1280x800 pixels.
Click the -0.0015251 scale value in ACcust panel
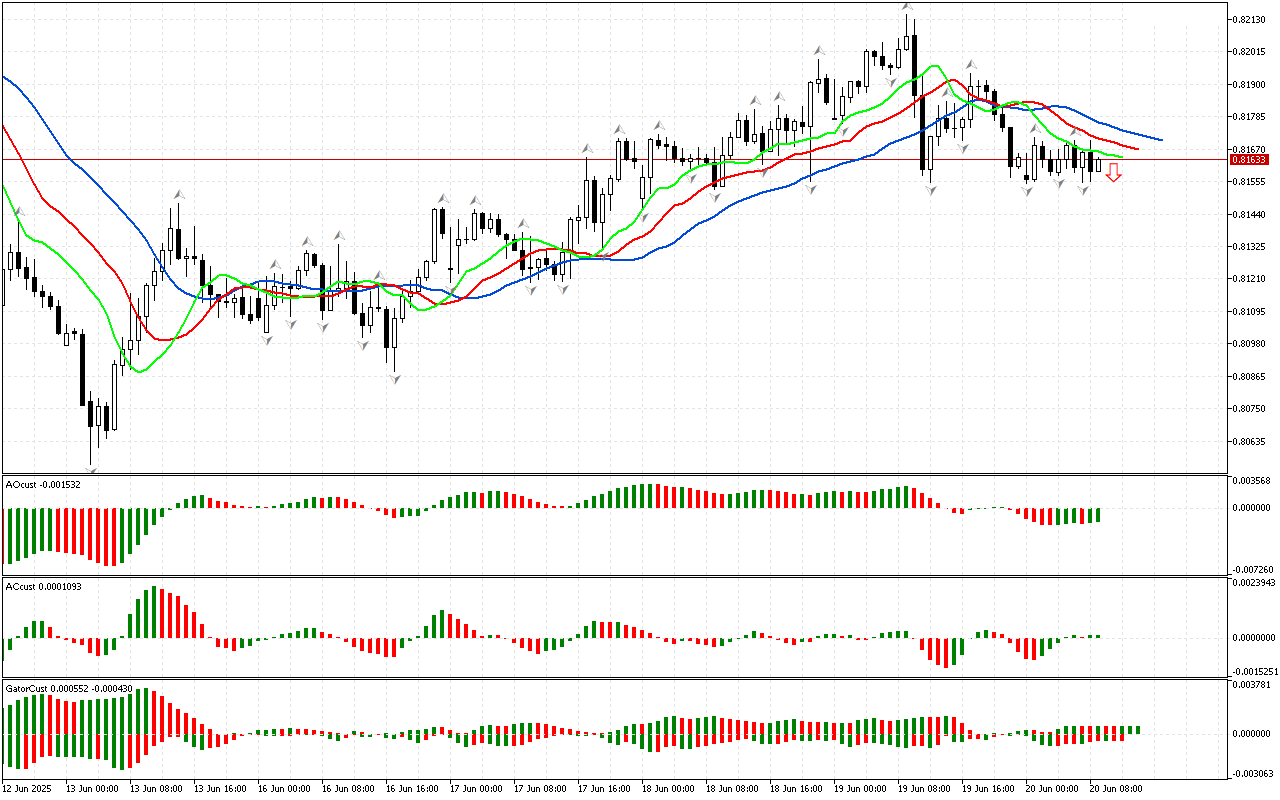click(x=1252, y=671)
